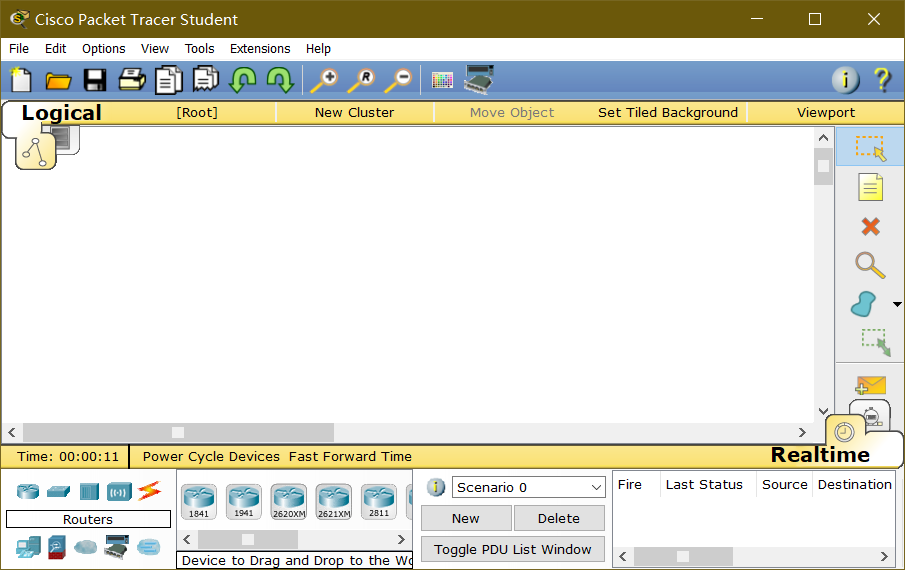Choose the Place Note tool

870,187
